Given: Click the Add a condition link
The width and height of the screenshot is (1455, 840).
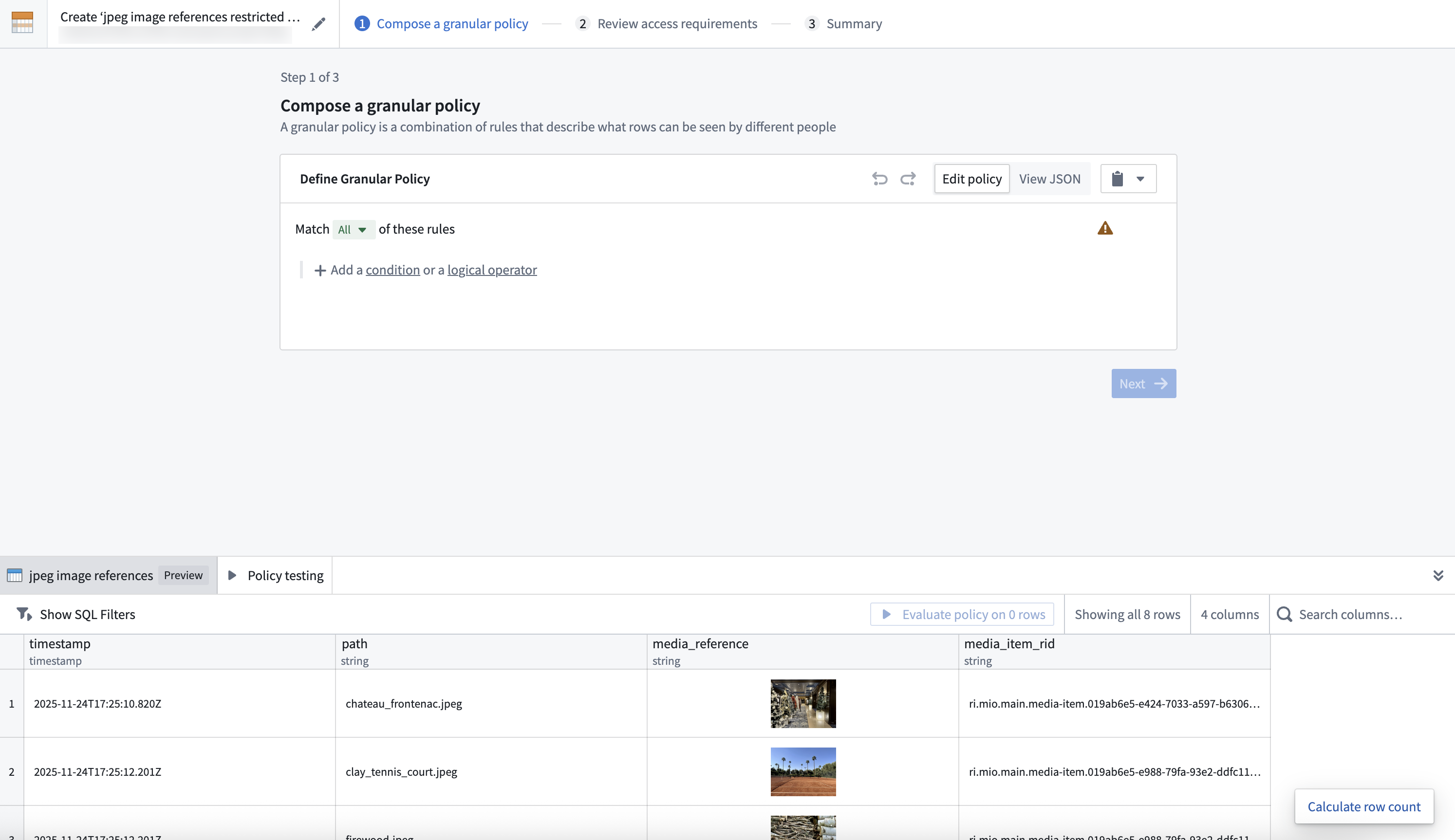Looking at the screenshot, I should point(392,270).
